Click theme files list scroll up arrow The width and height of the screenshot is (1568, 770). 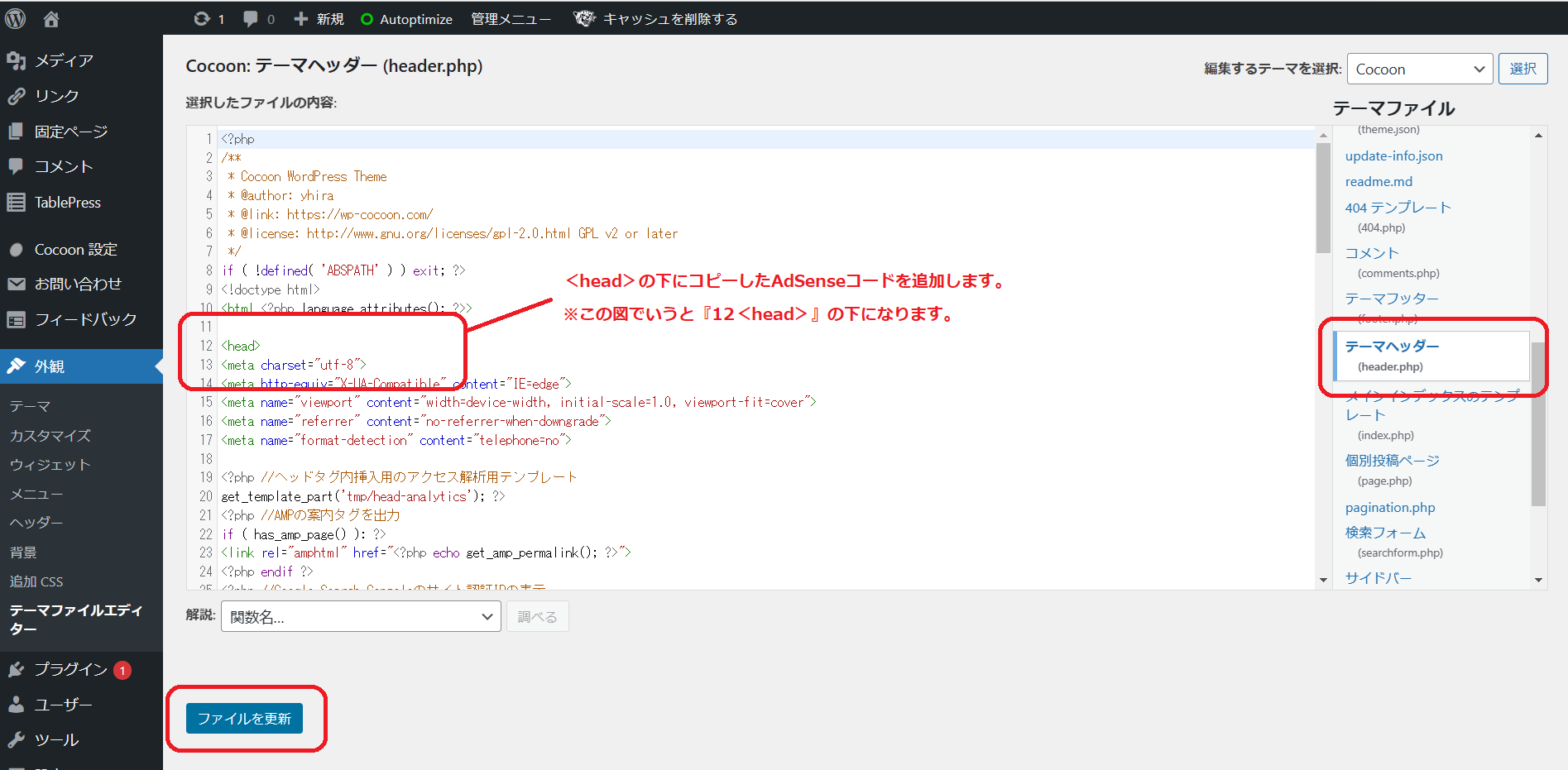1538,135
